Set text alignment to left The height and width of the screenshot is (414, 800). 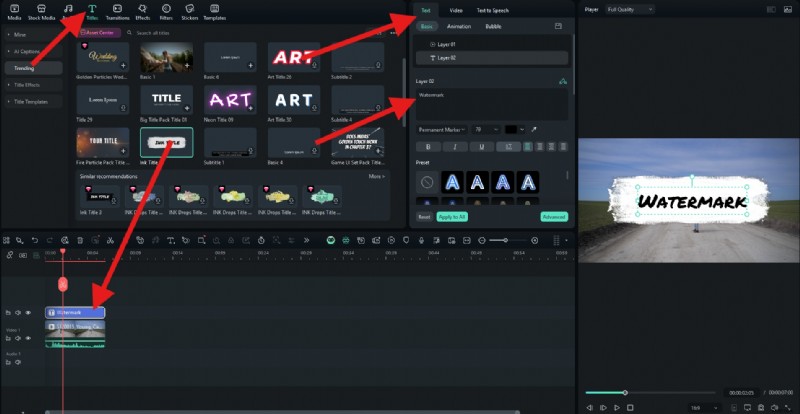[528, 147]
